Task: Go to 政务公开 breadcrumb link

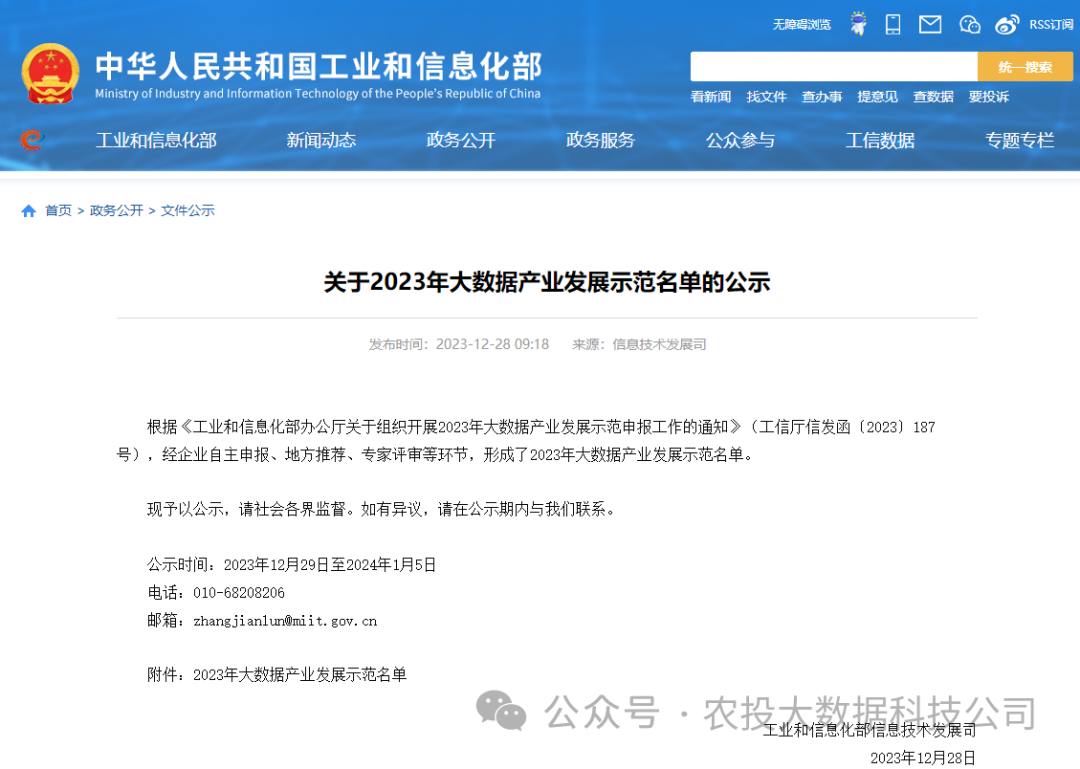Action: pyautogui.click(x=116, y=211)
